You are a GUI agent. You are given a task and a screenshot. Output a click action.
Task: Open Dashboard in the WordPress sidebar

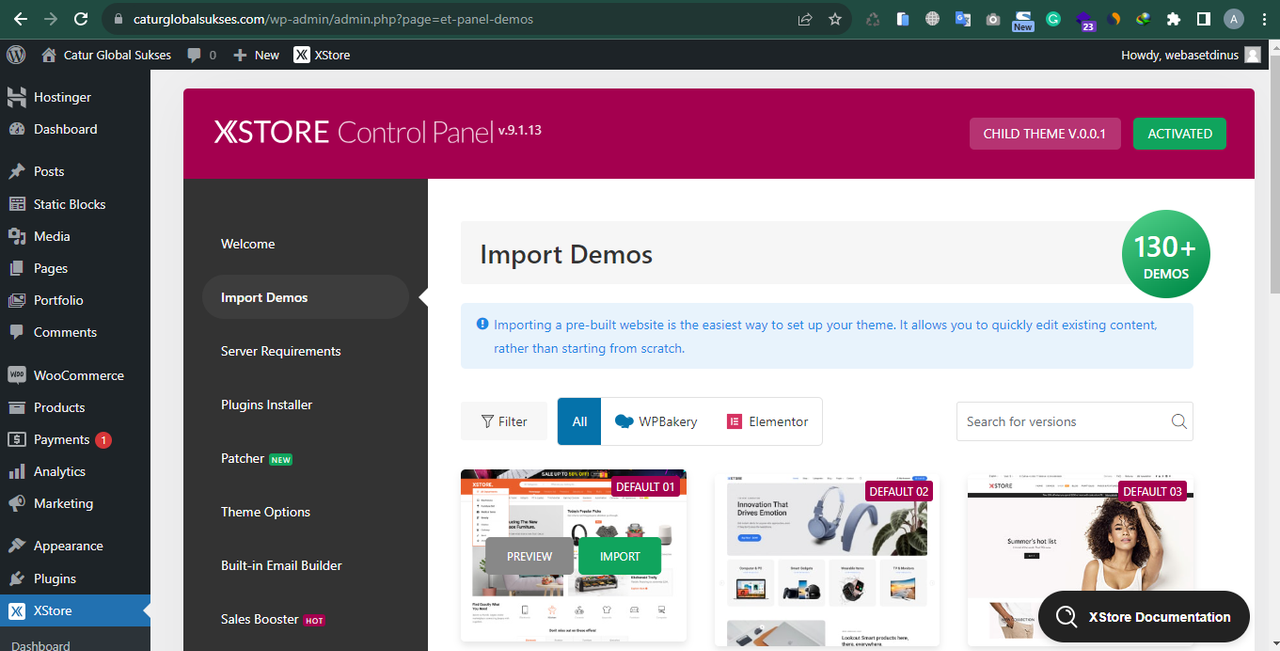(65, 129)
